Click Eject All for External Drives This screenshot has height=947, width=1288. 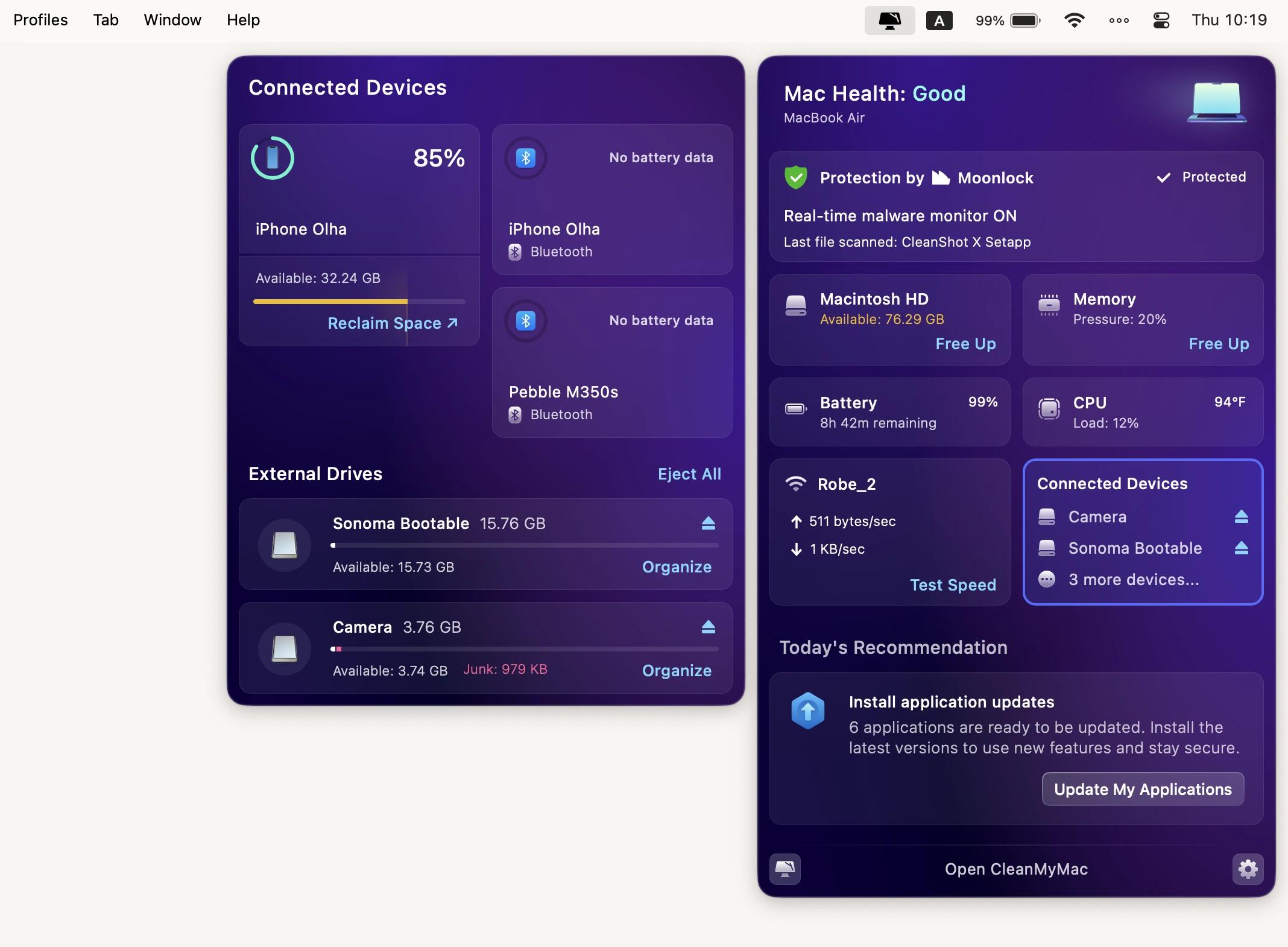[689, 474]
